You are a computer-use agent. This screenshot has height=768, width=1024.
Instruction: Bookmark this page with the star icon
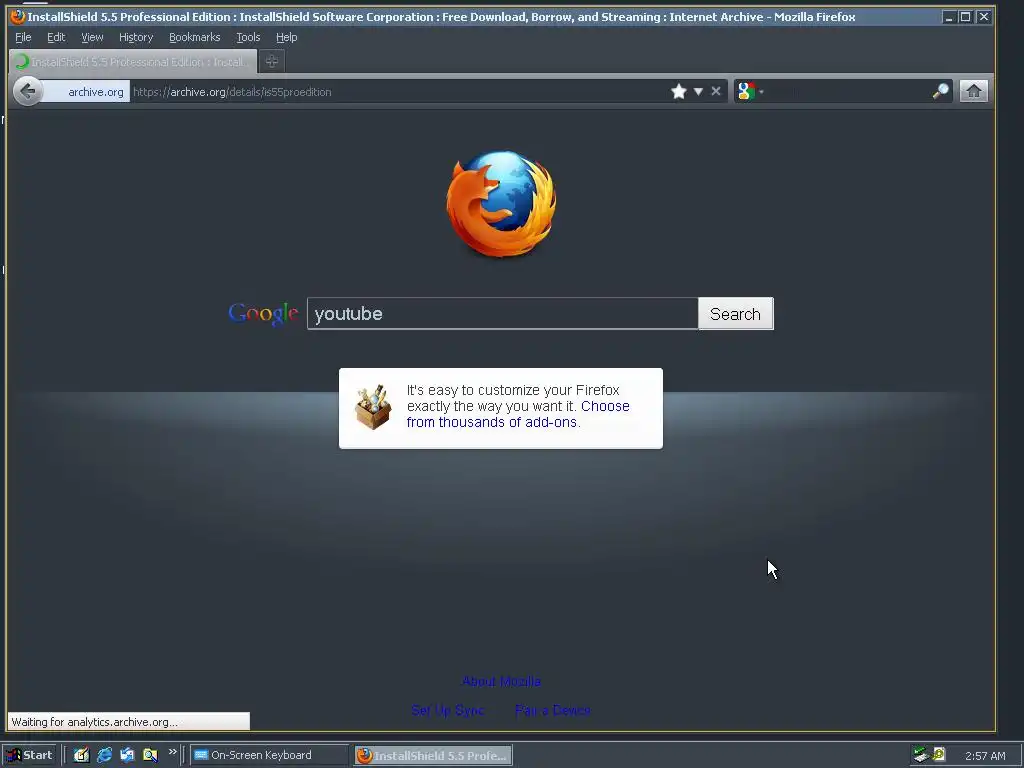(x=679, y=91)
